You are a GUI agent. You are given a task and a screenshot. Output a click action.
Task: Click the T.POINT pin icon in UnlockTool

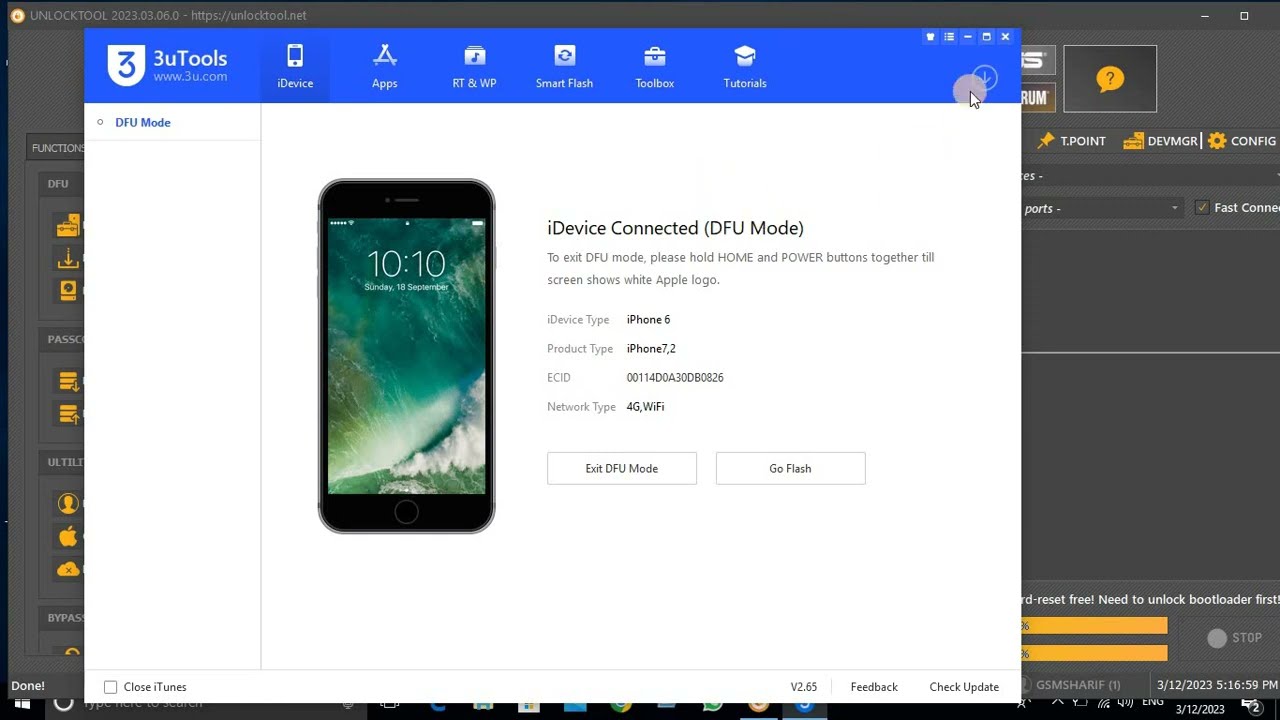(x=1046, y=141)
